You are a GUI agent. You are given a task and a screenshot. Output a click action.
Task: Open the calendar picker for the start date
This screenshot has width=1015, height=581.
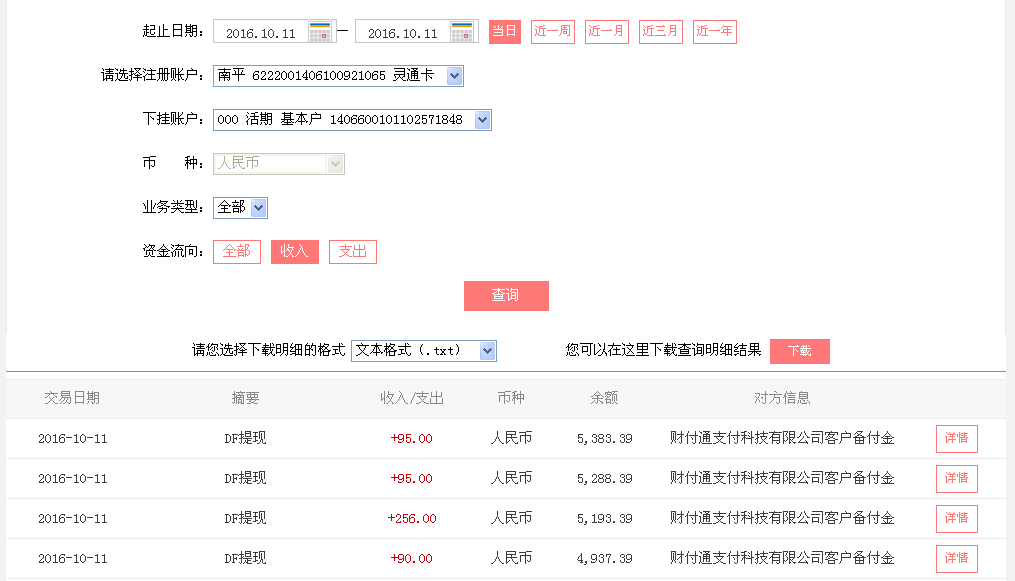click(321, 31)
